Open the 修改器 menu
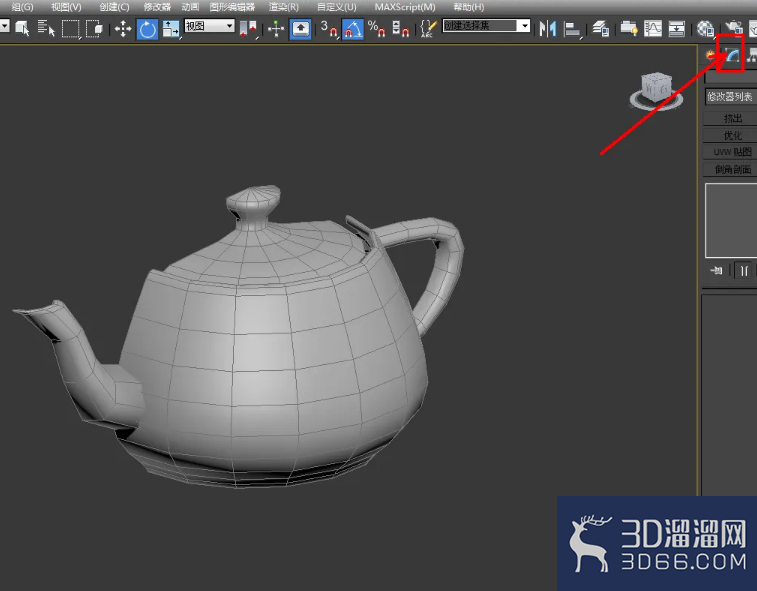Screen dimensions: 757x591 tap(157, 7)
